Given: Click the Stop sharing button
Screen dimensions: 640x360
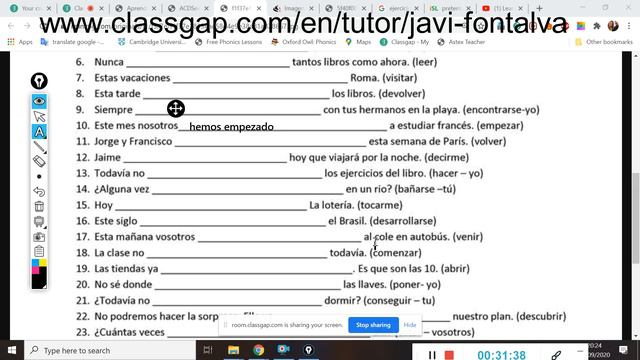Looking at the screenshot, I should (x=373, y=325).
